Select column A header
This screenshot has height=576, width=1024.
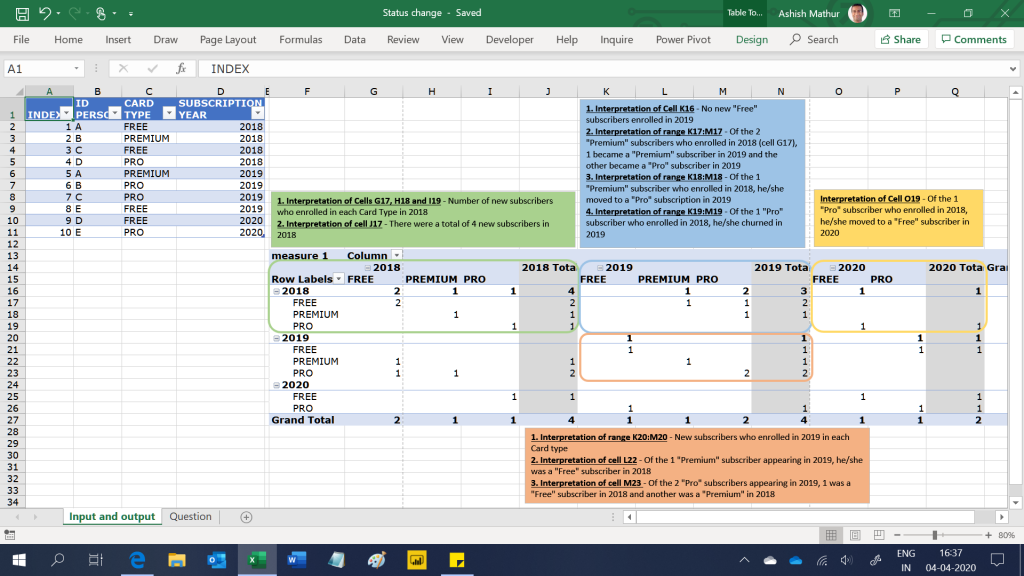click(x=49, y=91)
